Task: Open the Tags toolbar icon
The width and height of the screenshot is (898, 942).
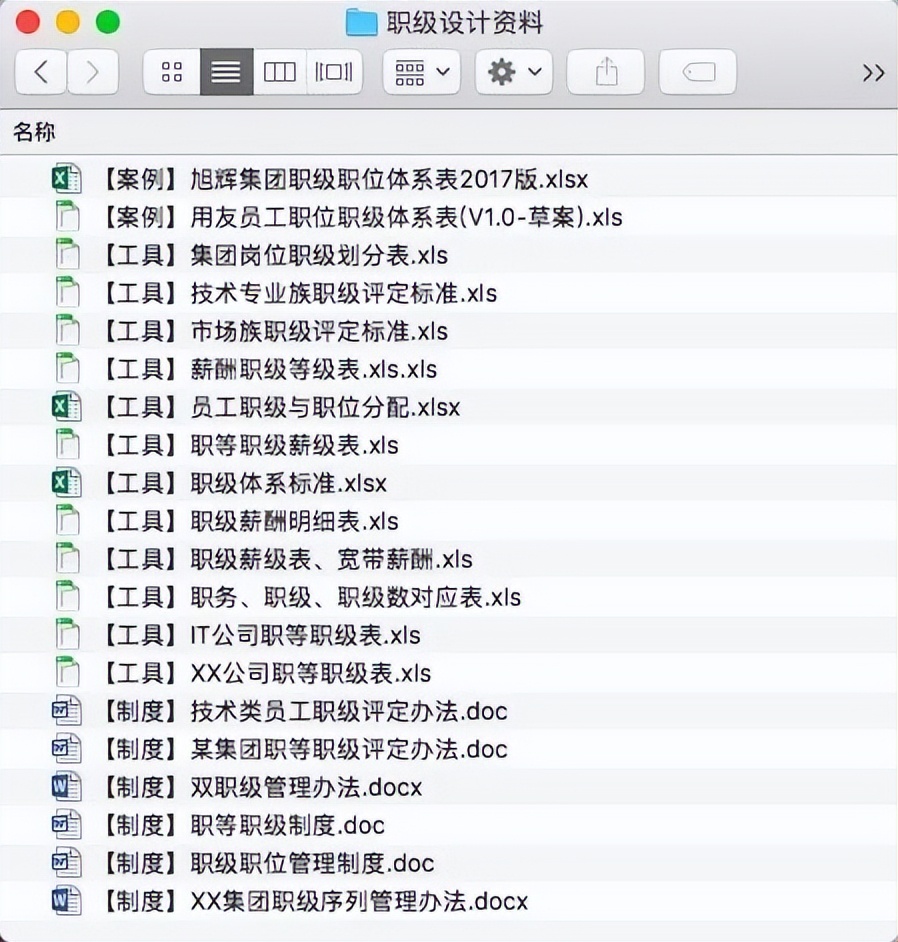Action: point(697,71)
